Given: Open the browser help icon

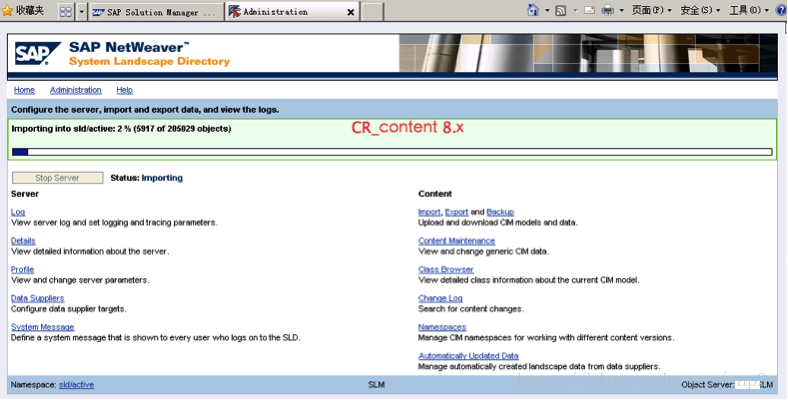Looking at the screenshot, I should 781,11.
